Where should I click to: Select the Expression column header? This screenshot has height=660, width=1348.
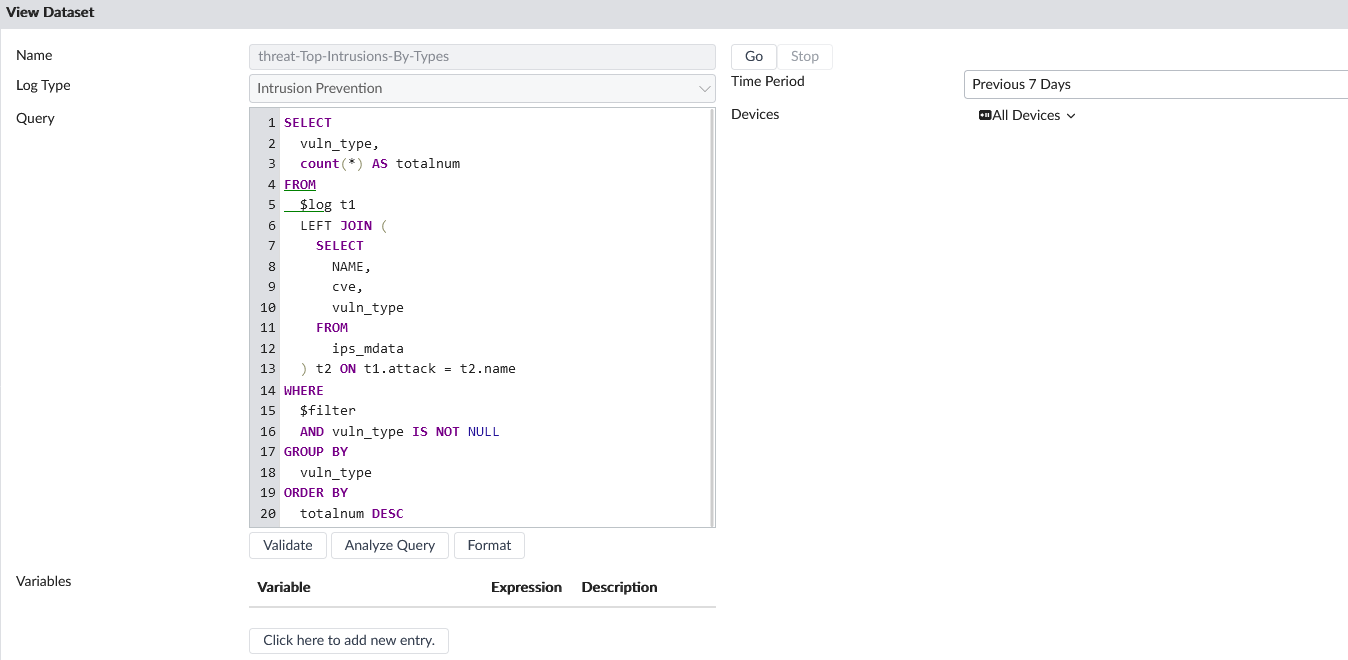coord(526,587)
